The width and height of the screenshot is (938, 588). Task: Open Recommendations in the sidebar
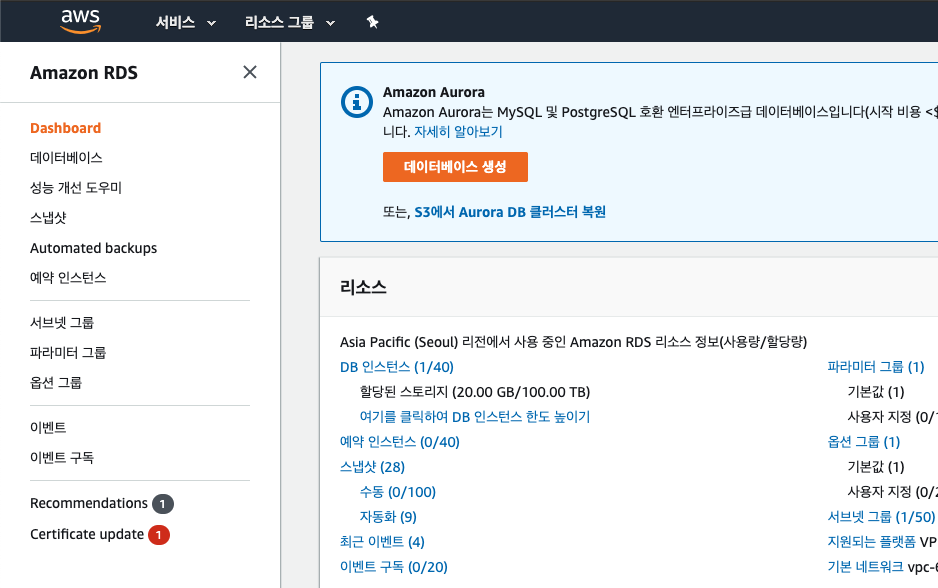coord(89,503)
